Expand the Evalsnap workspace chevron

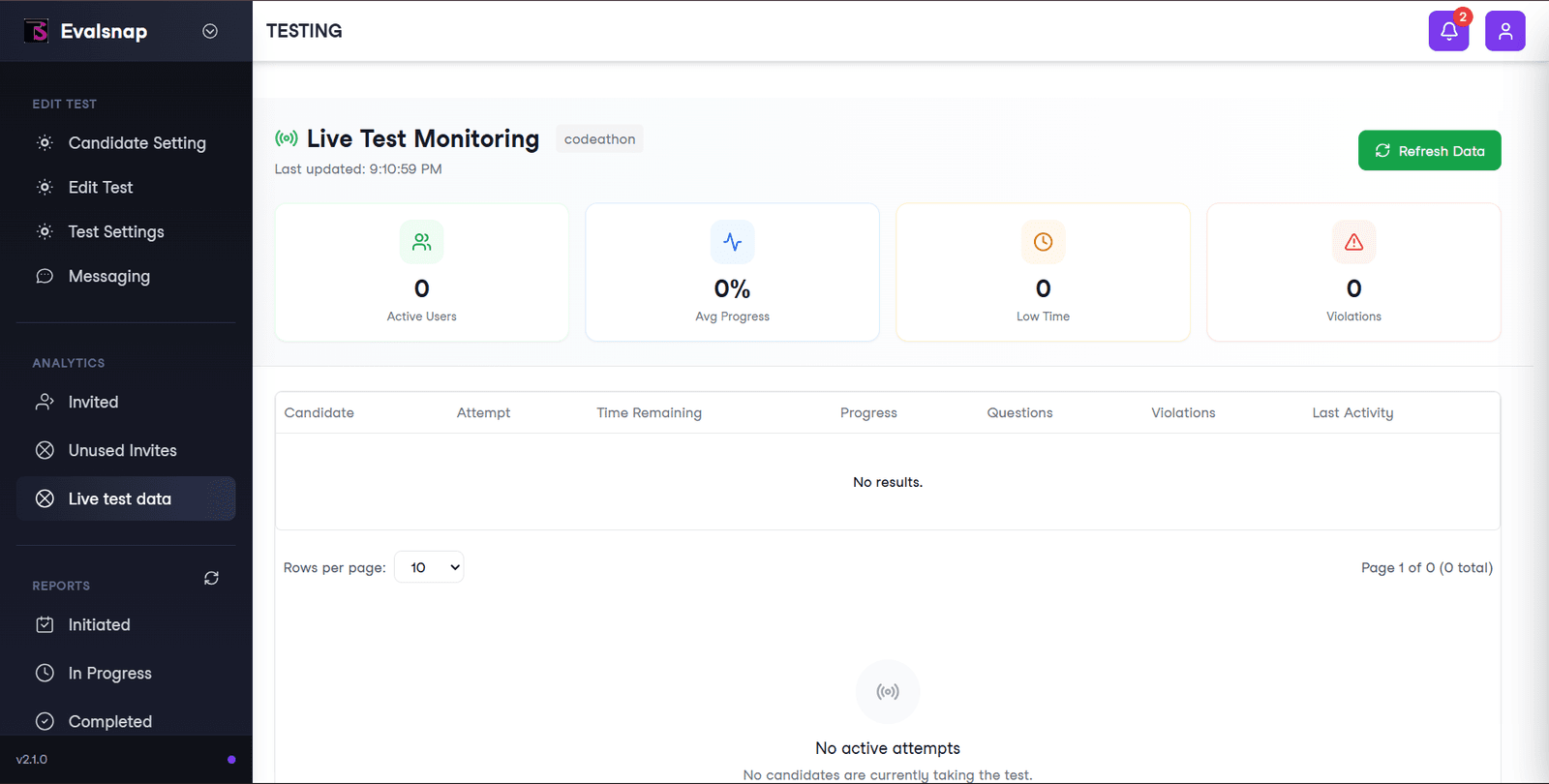tap(210, 31)
